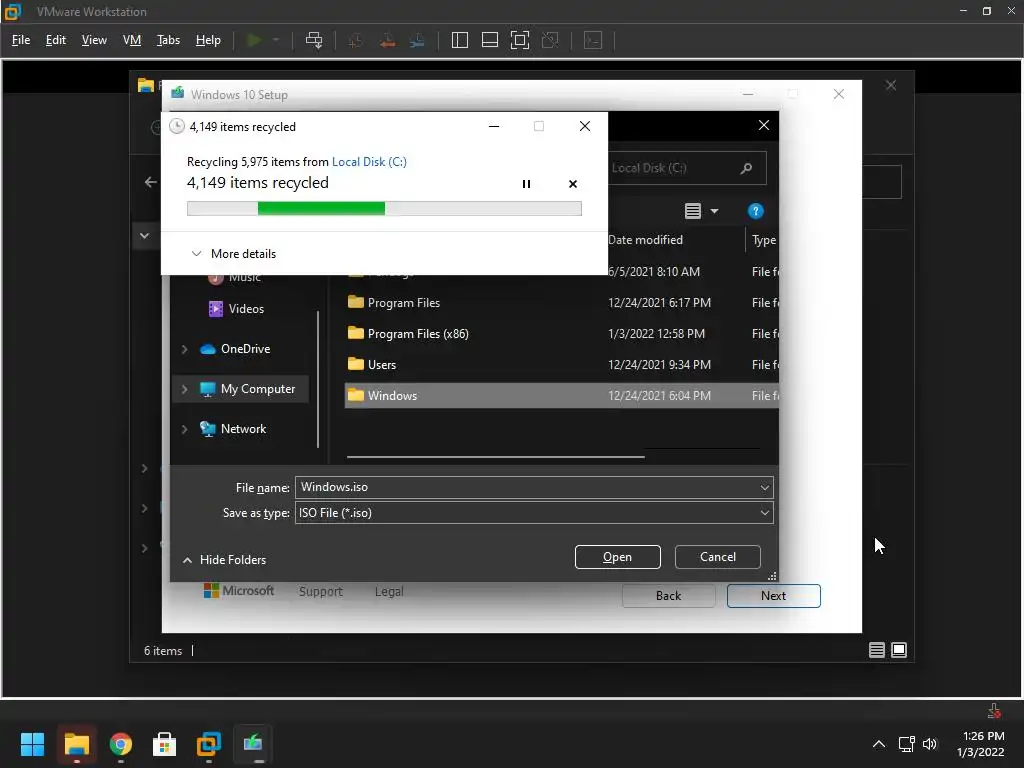Sort by the Date modified column header
The height and width of the screenshot is (768, 1024).
pyautogui.click(x=645, y=240)
